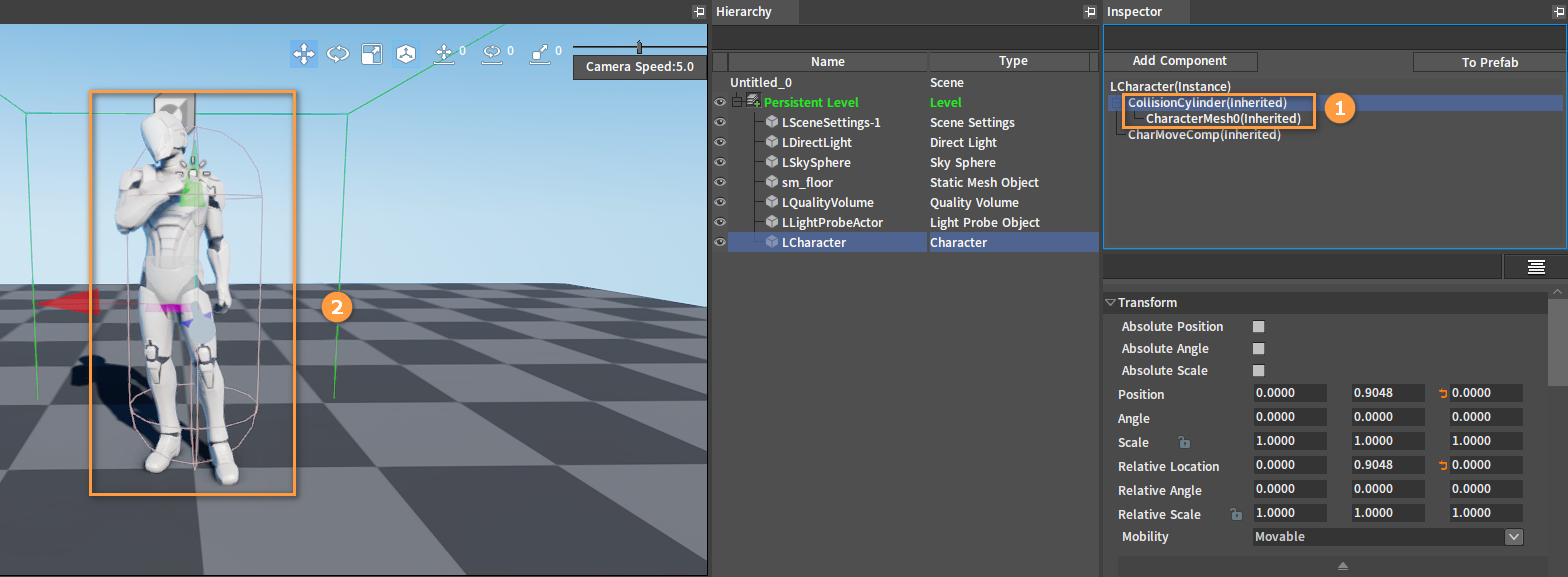Click the cube icon beside LLightProbeActor
Screen dimensions: 1568x577
(772, 222)
